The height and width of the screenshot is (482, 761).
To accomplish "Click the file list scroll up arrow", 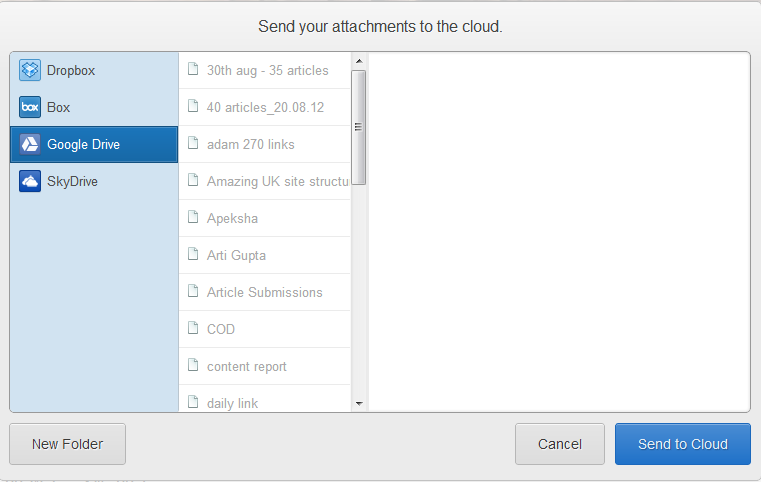I will (x=359, y=62).
